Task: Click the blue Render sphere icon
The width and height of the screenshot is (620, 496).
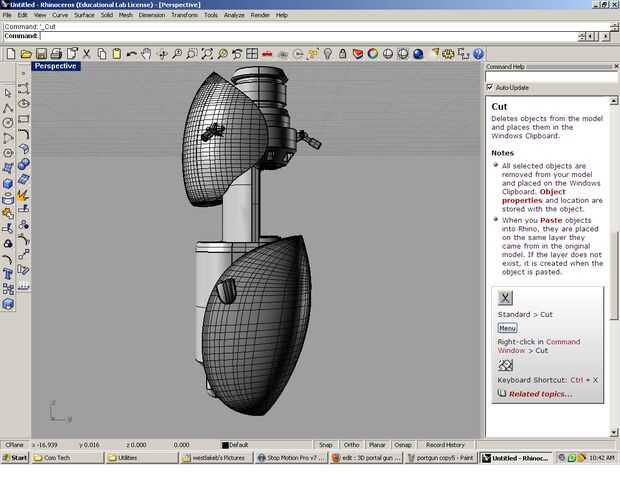Action: tap(418, 54)
